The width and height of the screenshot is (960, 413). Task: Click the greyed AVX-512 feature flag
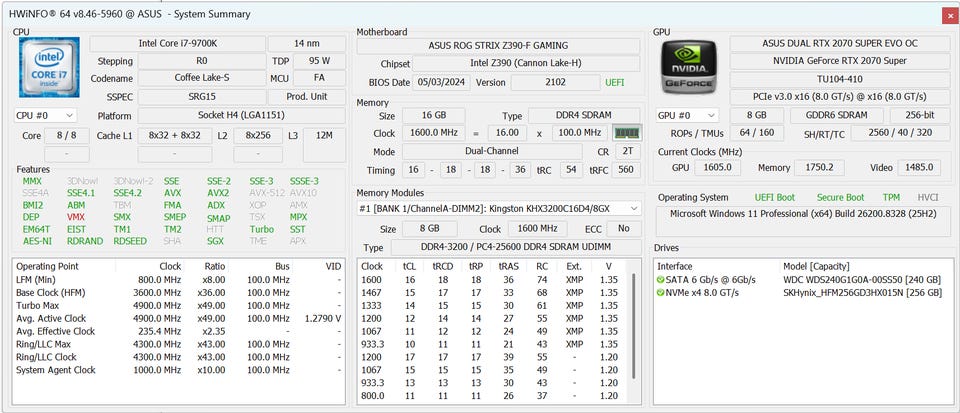pos(266,193)
